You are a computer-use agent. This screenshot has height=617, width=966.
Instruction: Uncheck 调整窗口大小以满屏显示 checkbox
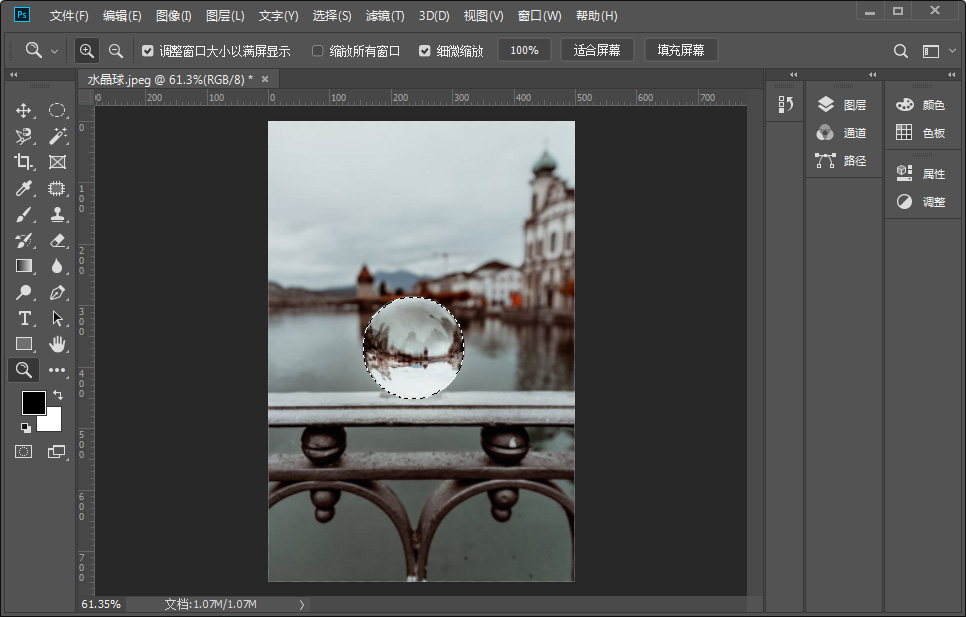(x=147, y=50)
